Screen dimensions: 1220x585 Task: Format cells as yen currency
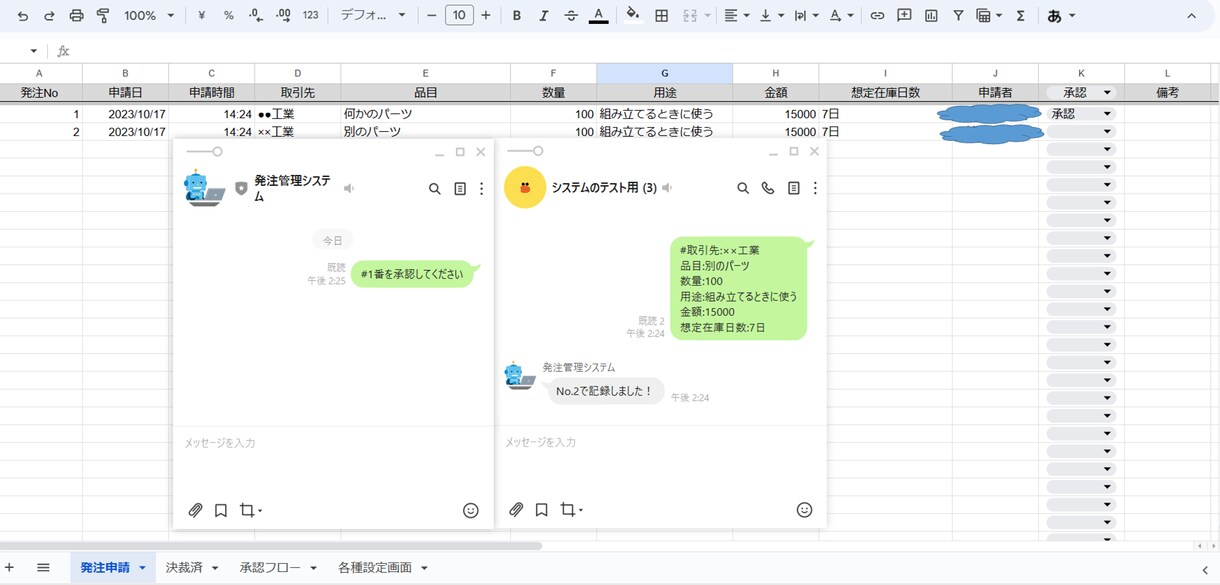pos(202,16)
